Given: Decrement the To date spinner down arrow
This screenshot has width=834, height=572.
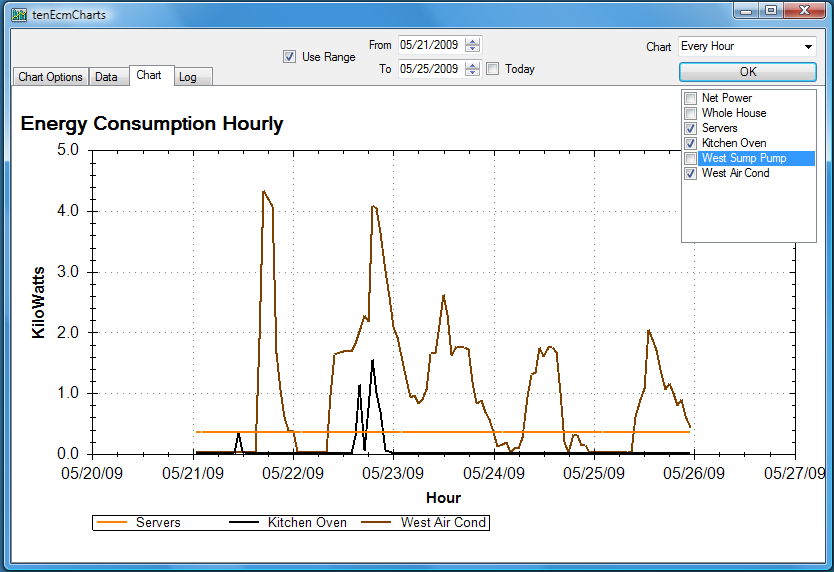Looking at the screenshot, I should [472, 72].
